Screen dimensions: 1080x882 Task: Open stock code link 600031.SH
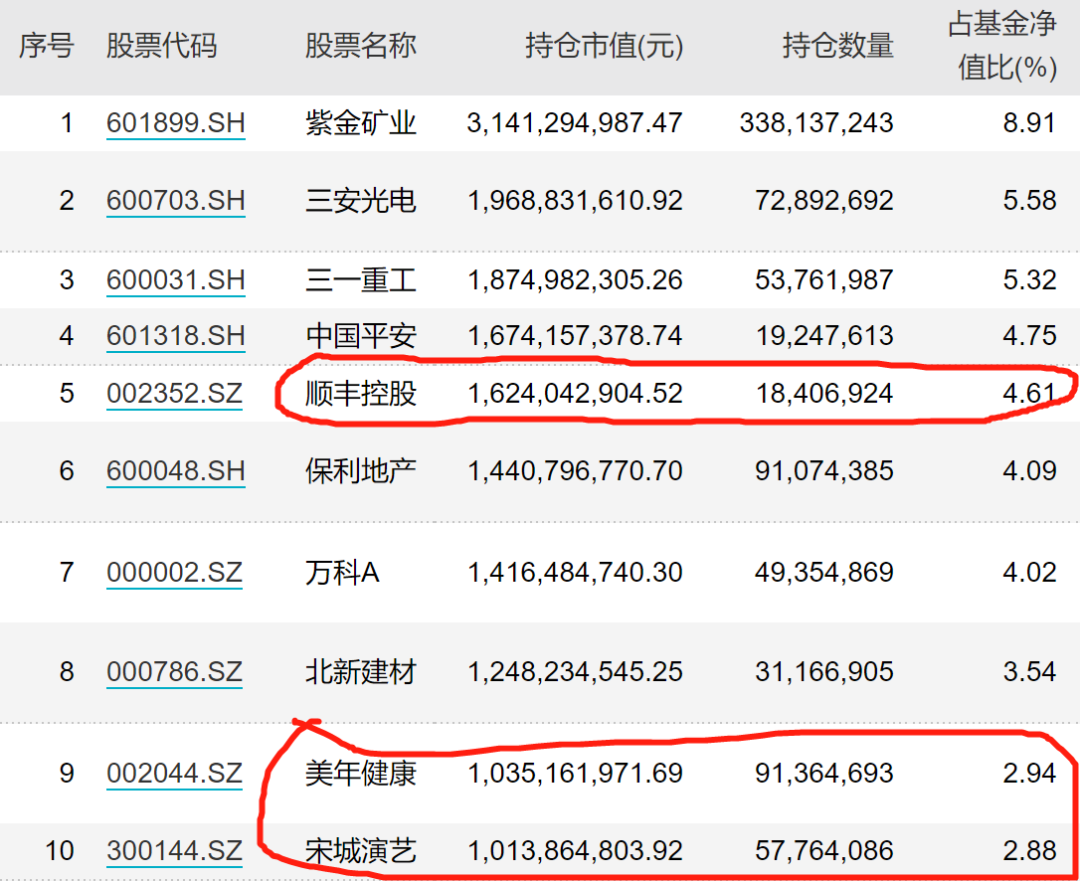[176, 280]
